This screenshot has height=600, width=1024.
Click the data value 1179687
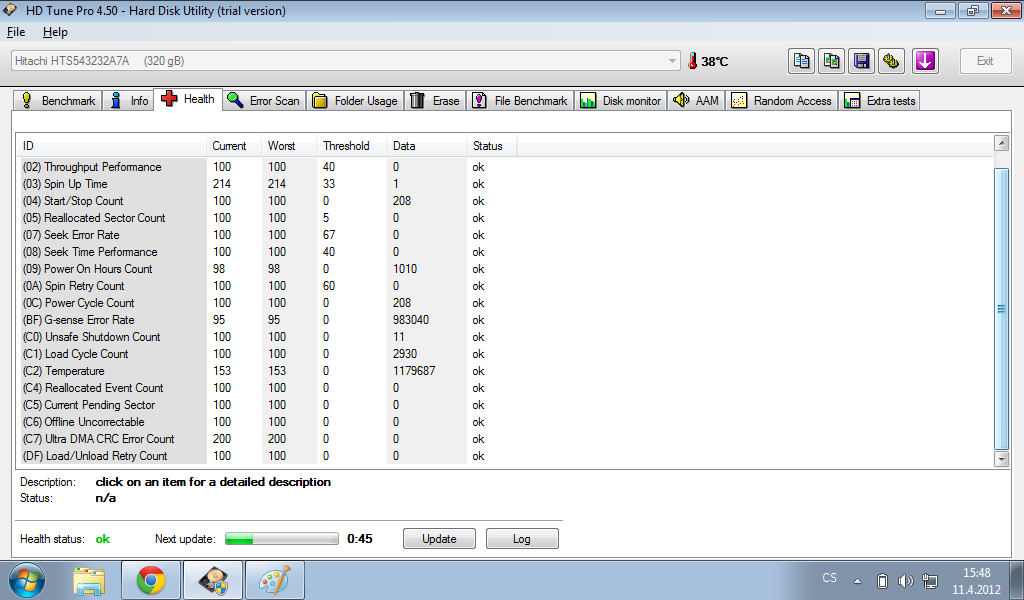tap(414, 371)
